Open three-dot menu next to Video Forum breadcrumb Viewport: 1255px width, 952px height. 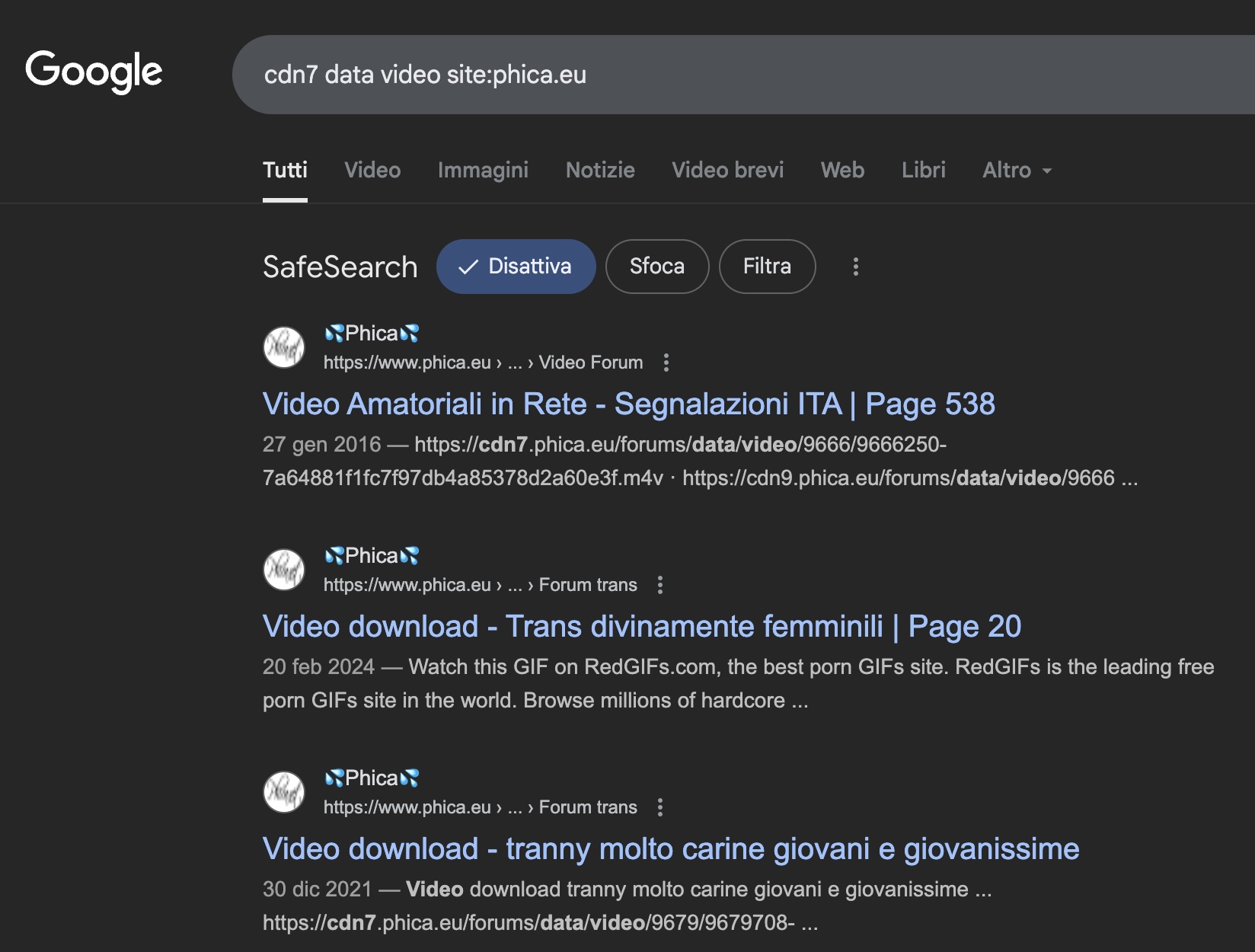click(x=666, y=363)
